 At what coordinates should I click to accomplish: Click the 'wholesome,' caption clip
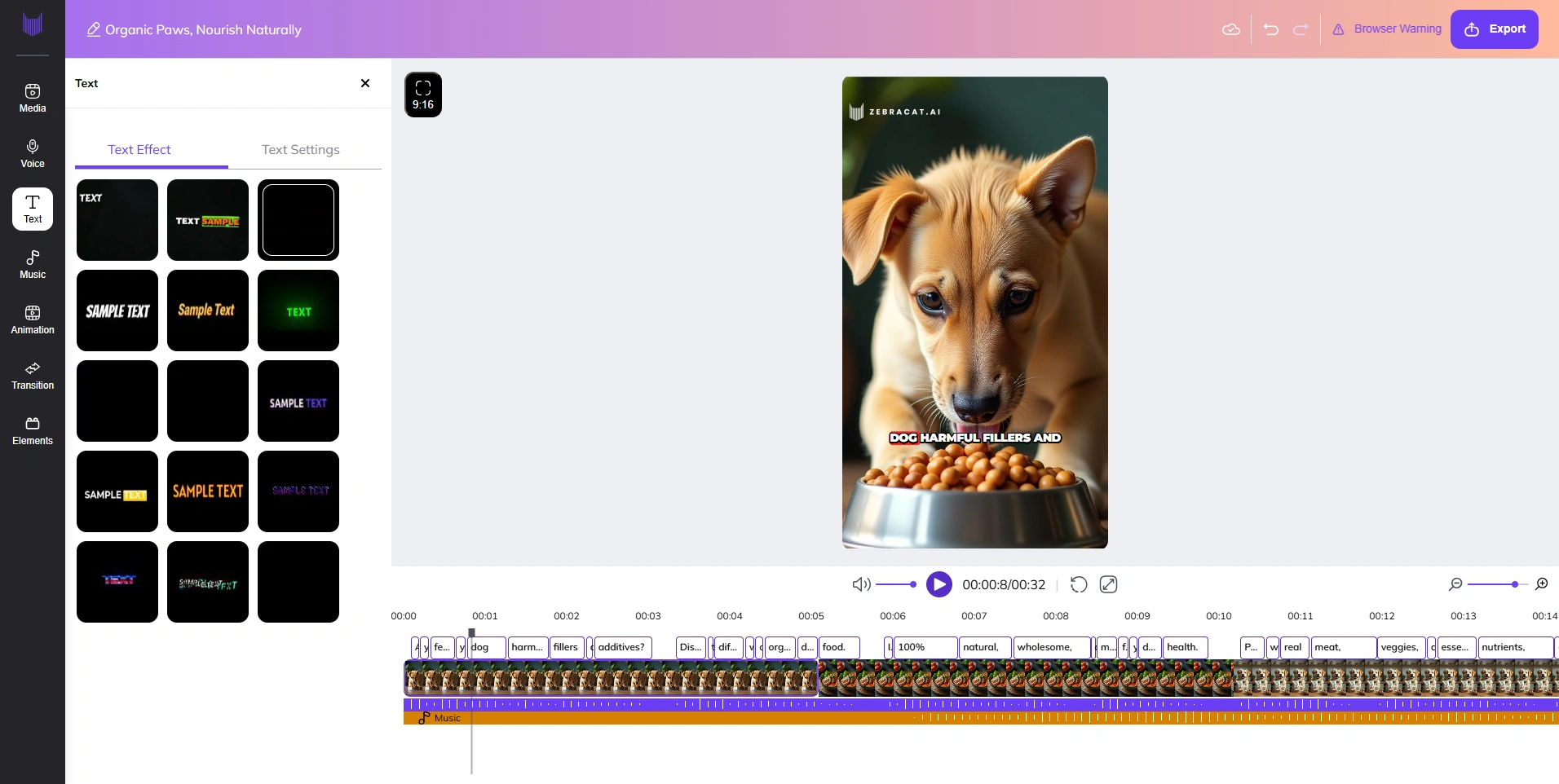(x=1052, y=647)
